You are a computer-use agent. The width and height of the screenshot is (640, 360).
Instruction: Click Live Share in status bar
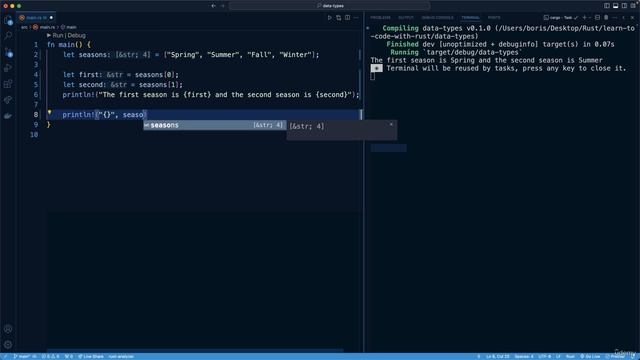[x=91, y=356]
